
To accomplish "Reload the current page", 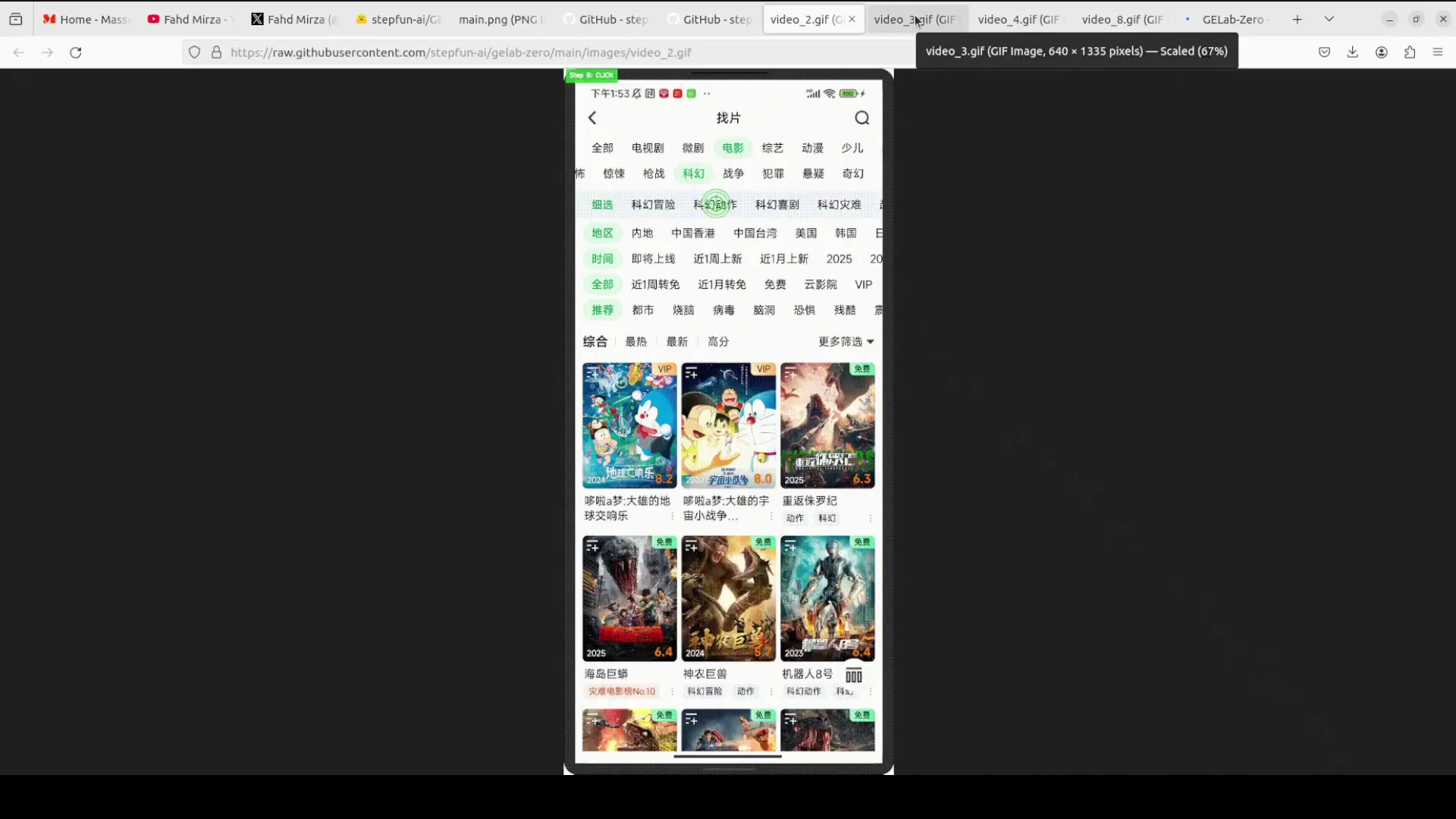I will click(75, 52).
